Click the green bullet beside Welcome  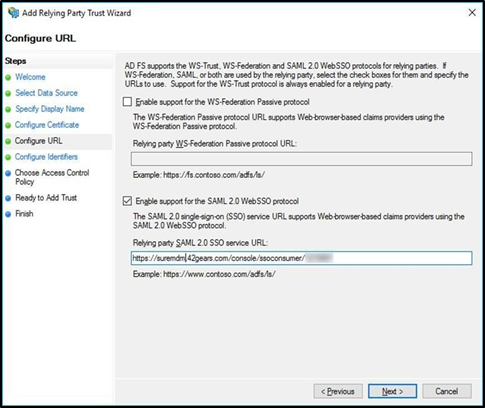click(x=8, y=78)
